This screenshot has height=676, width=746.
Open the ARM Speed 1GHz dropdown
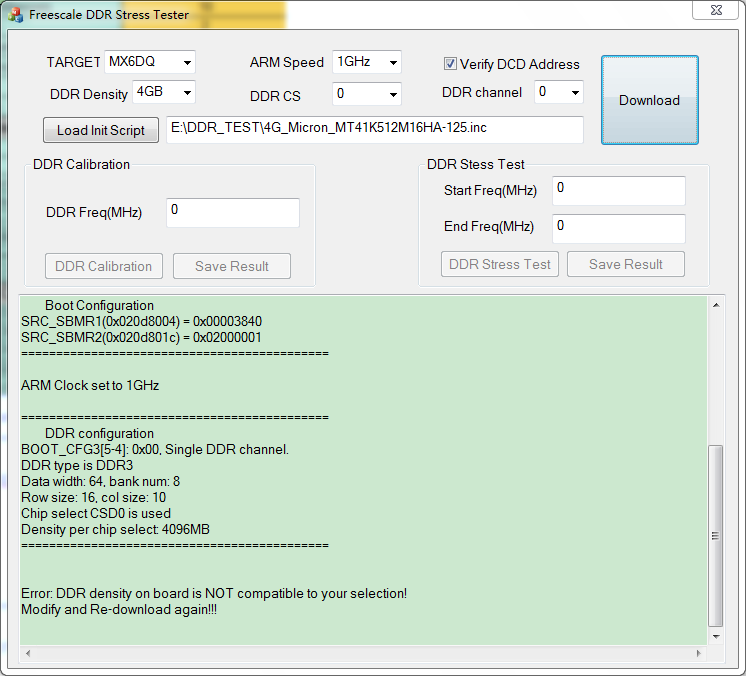[x=366, y=62]
